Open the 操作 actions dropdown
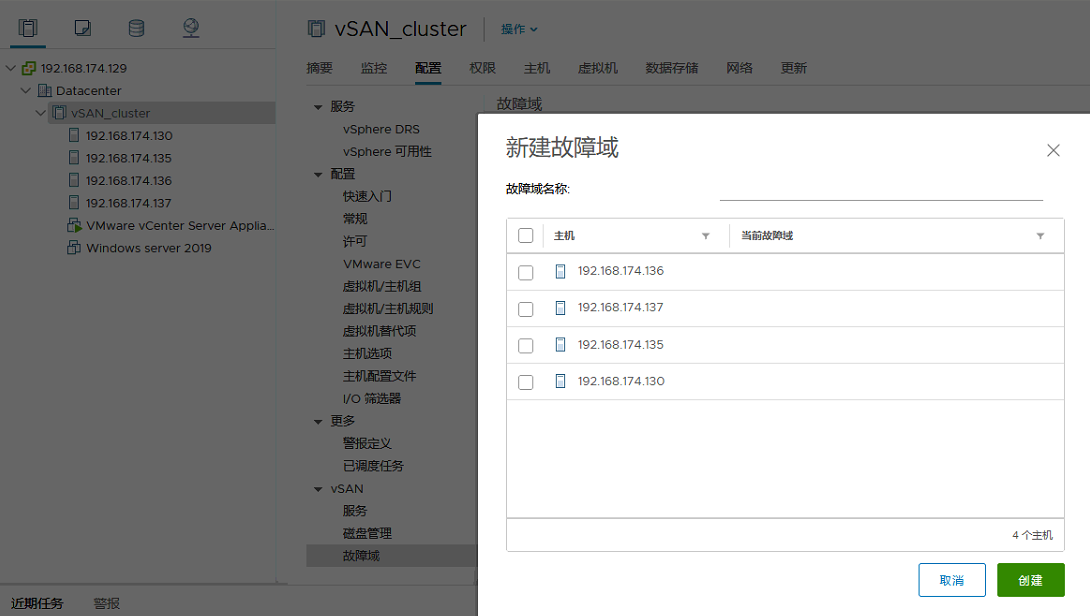Viewport: 1090px width, 616px height. tap(519, 29)
